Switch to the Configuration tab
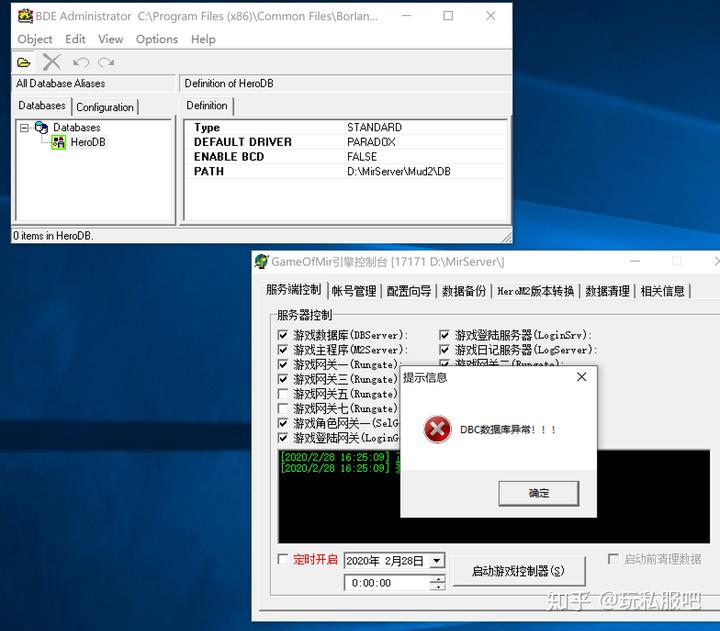 (x=105, y=107)
